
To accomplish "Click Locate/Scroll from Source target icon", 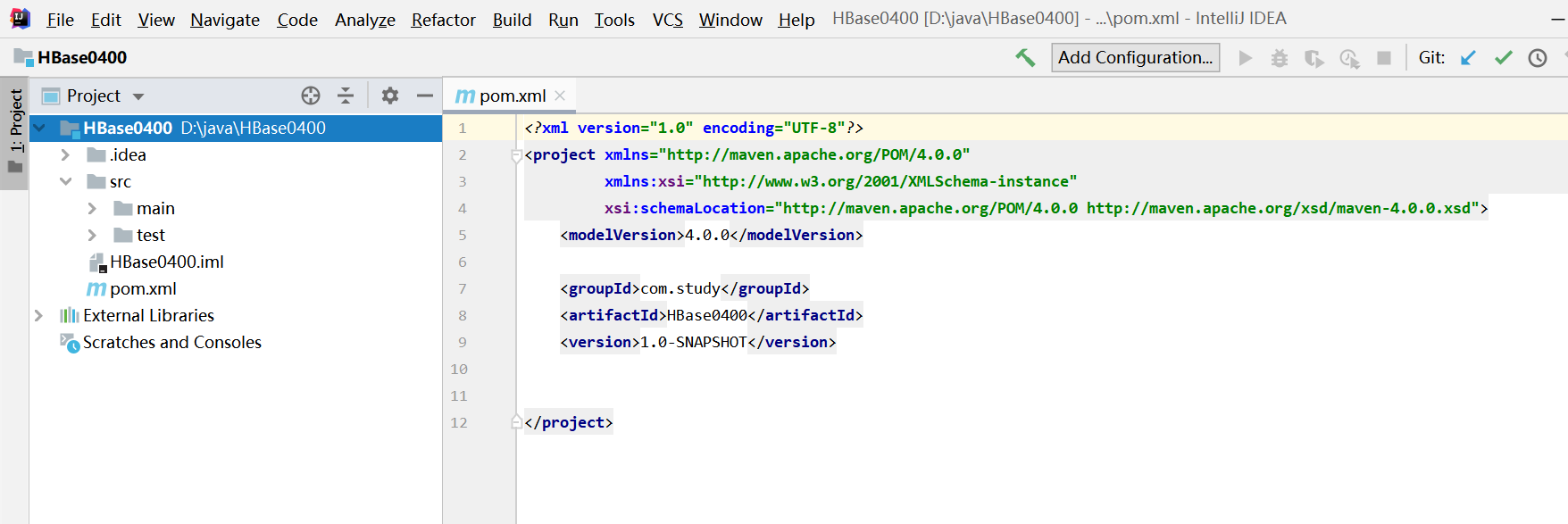I will [x=311, y=96].
